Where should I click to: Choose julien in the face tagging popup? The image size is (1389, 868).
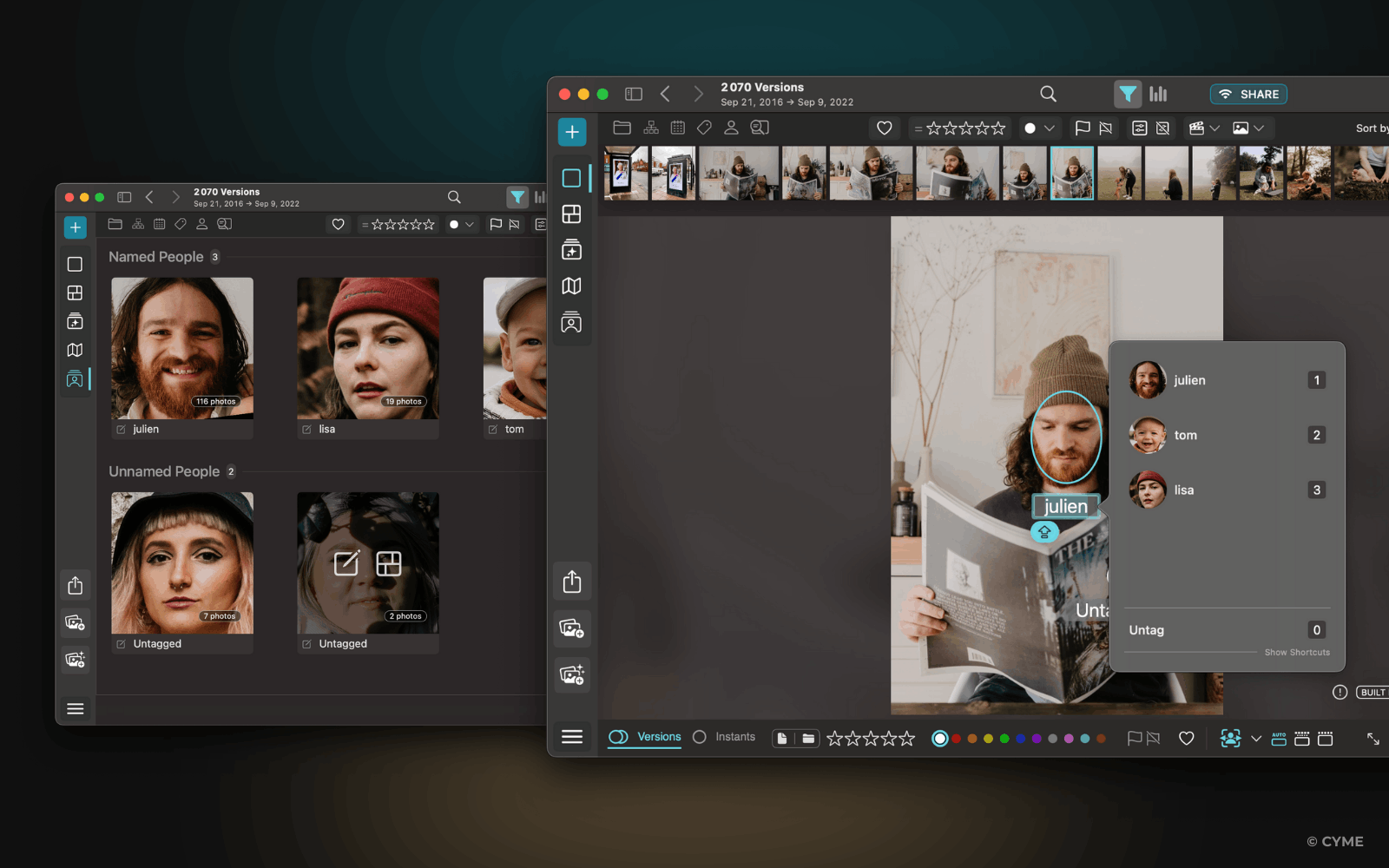(1227, 380)
